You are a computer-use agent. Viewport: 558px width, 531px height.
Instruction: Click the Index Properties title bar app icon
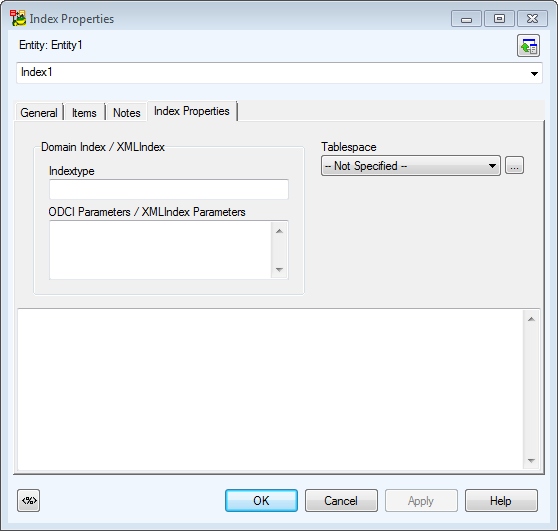[18, 18]
